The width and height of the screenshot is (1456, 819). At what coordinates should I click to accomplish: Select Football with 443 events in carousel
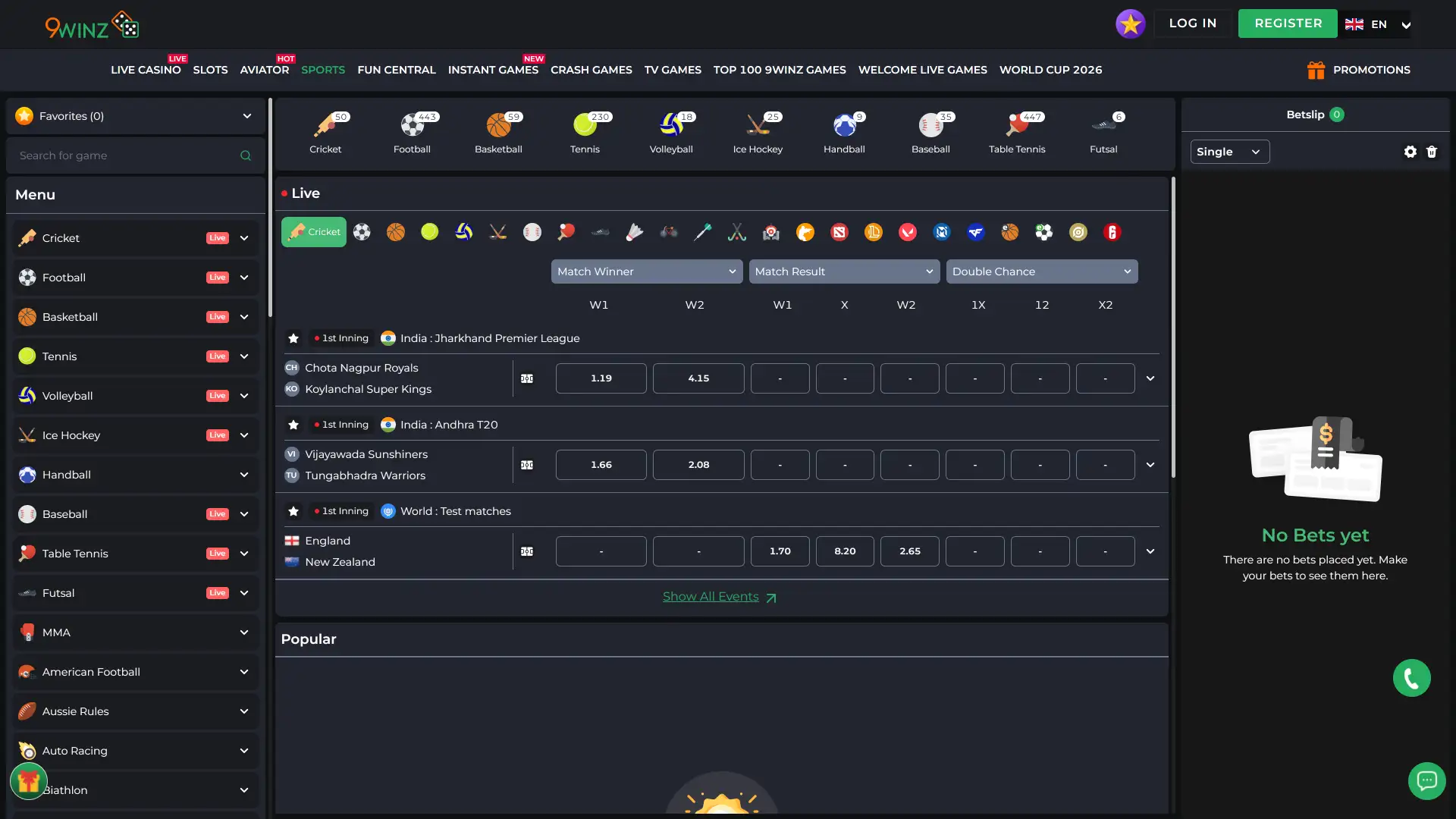(412, 133)
